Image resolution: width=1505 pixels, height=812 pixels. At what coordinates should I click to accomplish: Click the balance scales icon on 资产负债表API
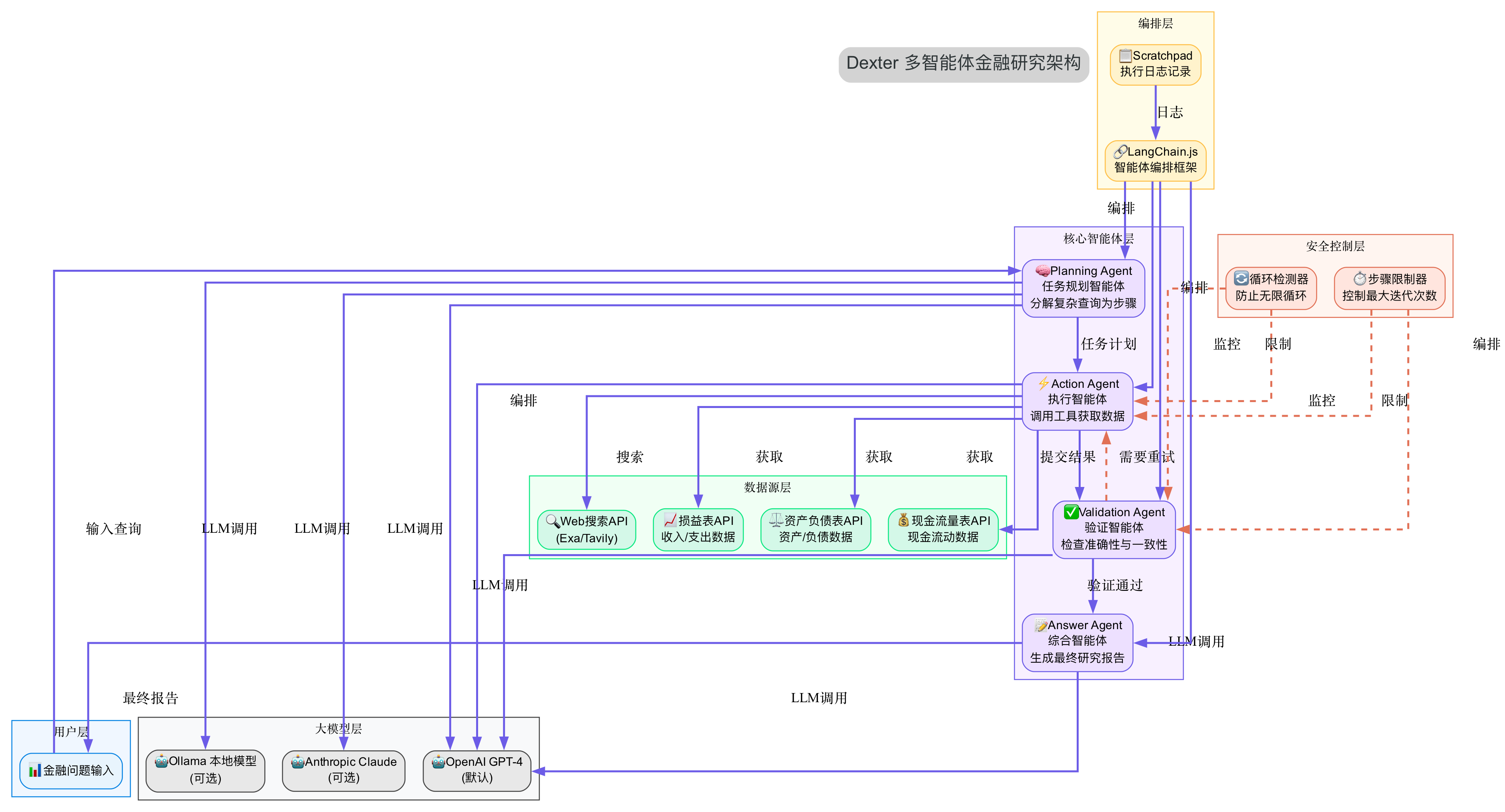(776, 520)
